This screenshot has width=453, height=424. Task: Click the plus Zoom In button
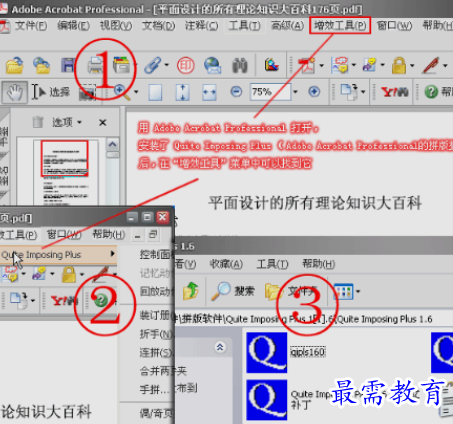tap(314, 92)
